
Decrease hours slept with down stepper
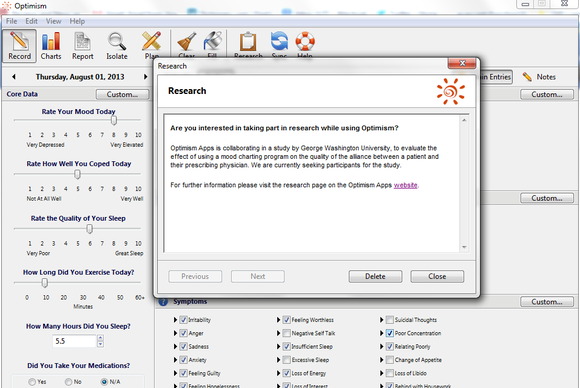pyautogui.click(x=100, y=344)
